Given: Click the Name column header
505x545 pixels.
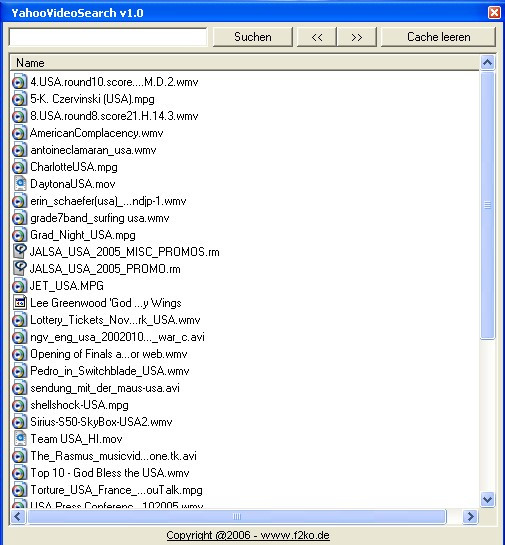Looking at the screenshot, I should [x=244, y=63].
